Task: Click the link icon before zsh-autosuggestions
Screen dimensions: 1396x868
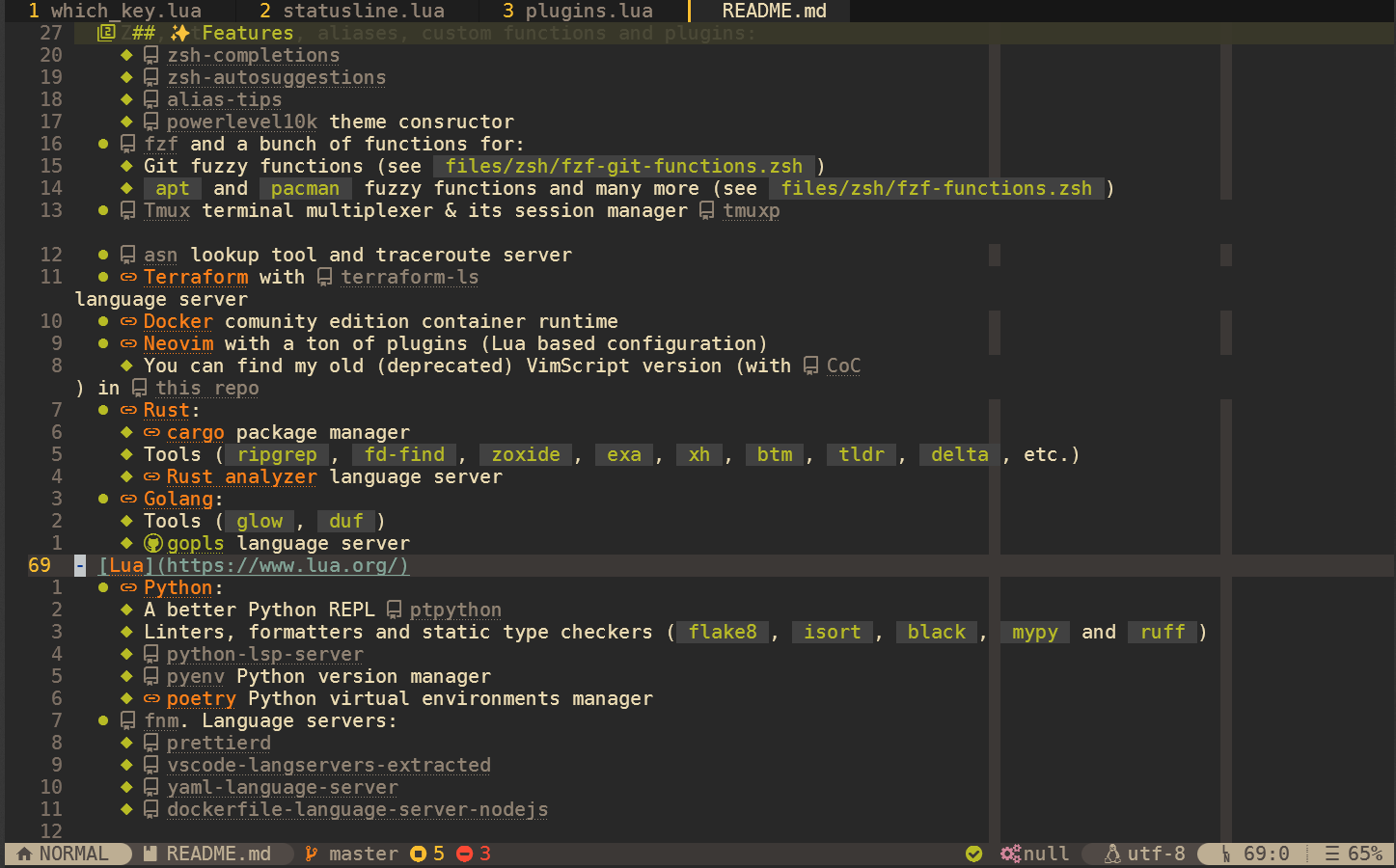Action: (151, 77)
